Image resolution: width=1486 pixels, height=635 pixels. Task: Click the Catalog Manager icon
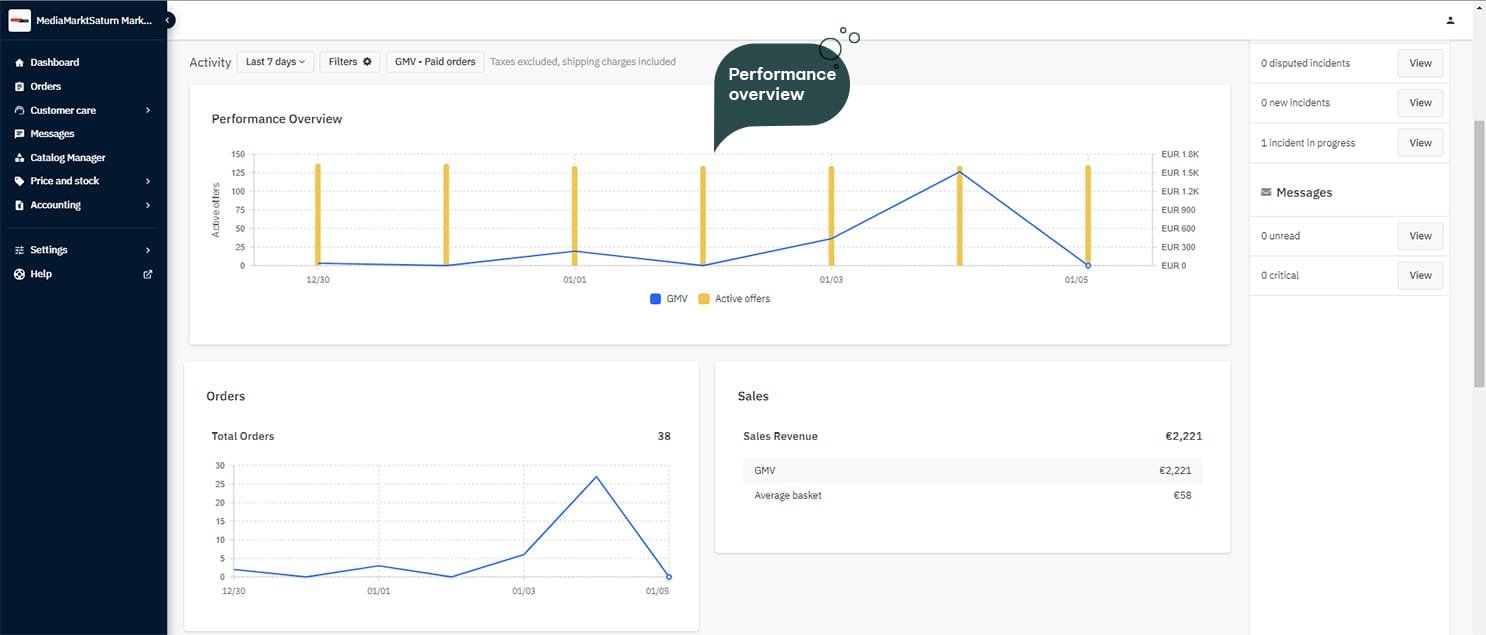(x=19, y=158)
